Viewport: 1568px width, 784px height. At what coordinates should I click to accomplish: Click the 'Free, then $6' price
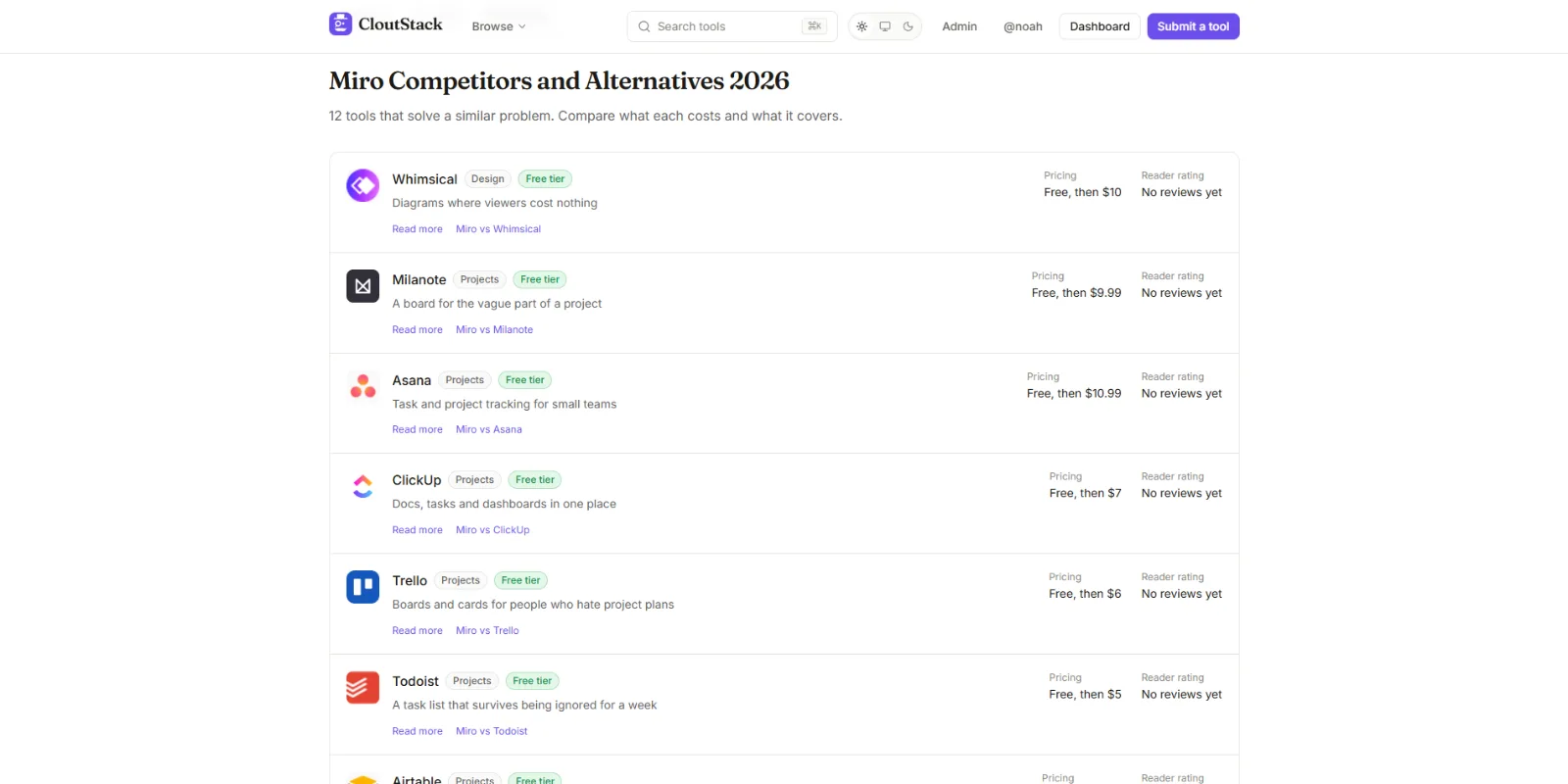click(1085, 594)
